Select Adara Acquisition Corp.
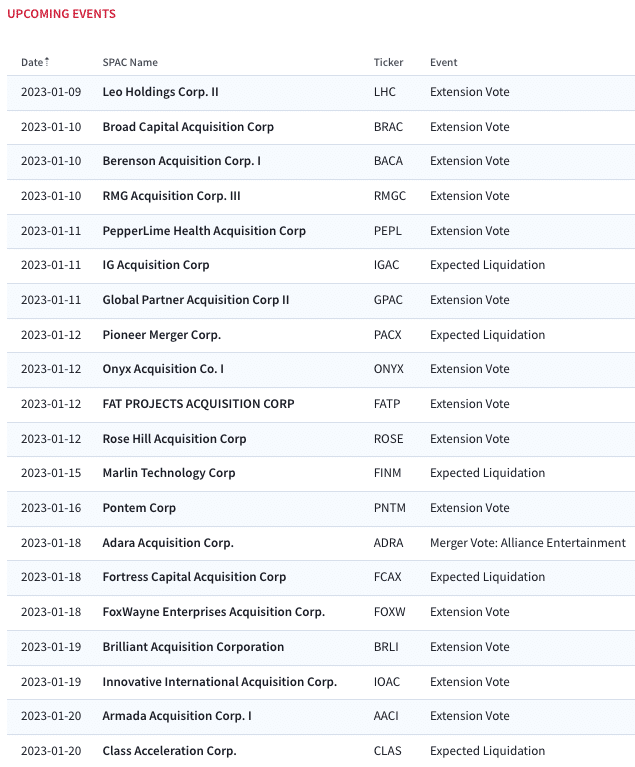Screen dimensions: 635x767 (x=168, y=543)
